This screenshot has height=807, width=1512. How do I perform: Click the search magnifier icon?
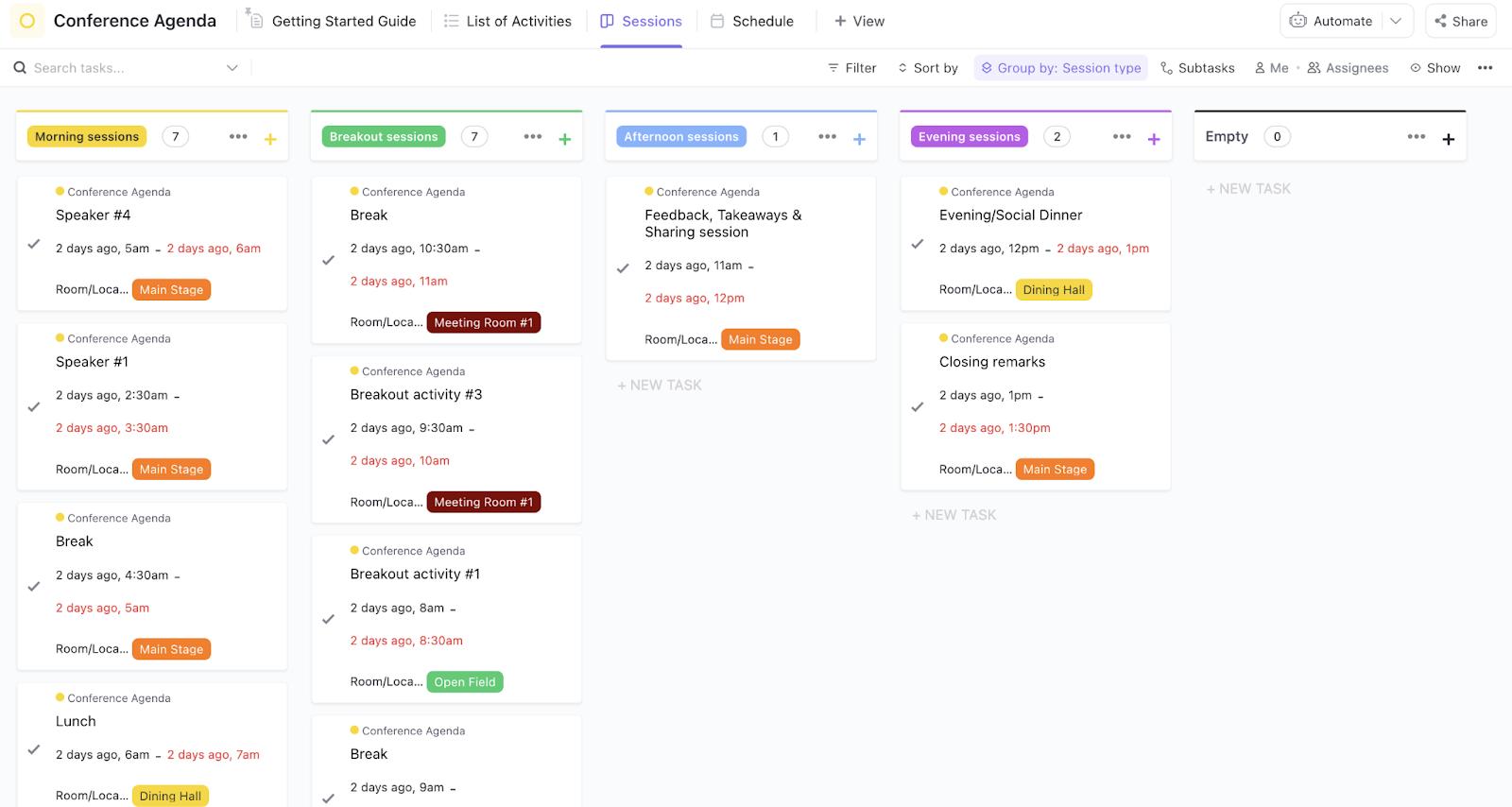pyautogui.click(x=20, y=68)
